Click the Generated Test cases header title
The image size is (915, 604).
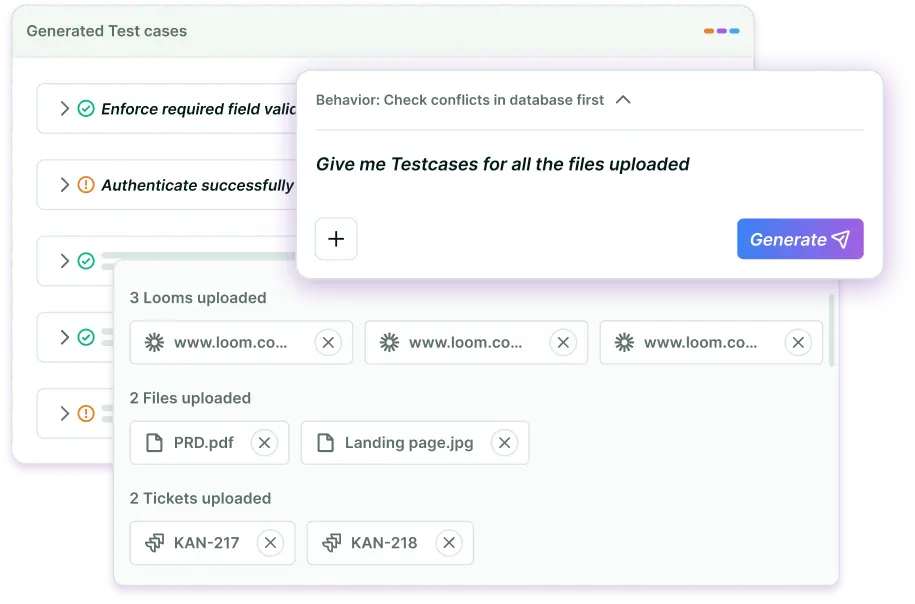pos(105,31)
